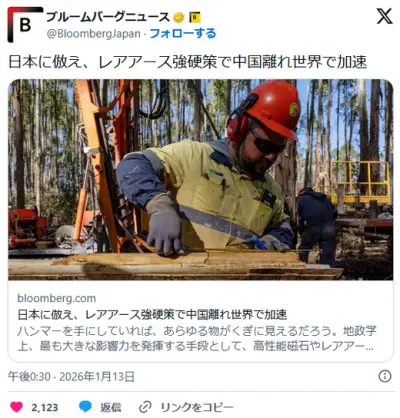Viewport: 400px width, 418px height.
Task: Click the blue reply bubble icon
Action: tap(85, 407)
